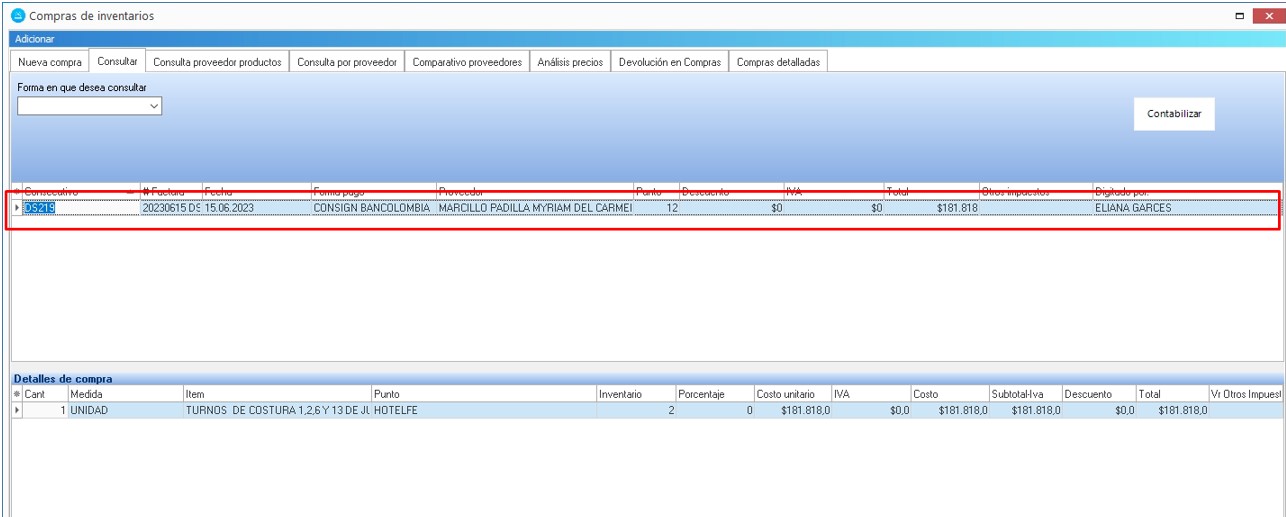Click the MARCILLO PADILLA proveedor cell
This screenshot has height=517, width=1286.
[x=534, y=208]
